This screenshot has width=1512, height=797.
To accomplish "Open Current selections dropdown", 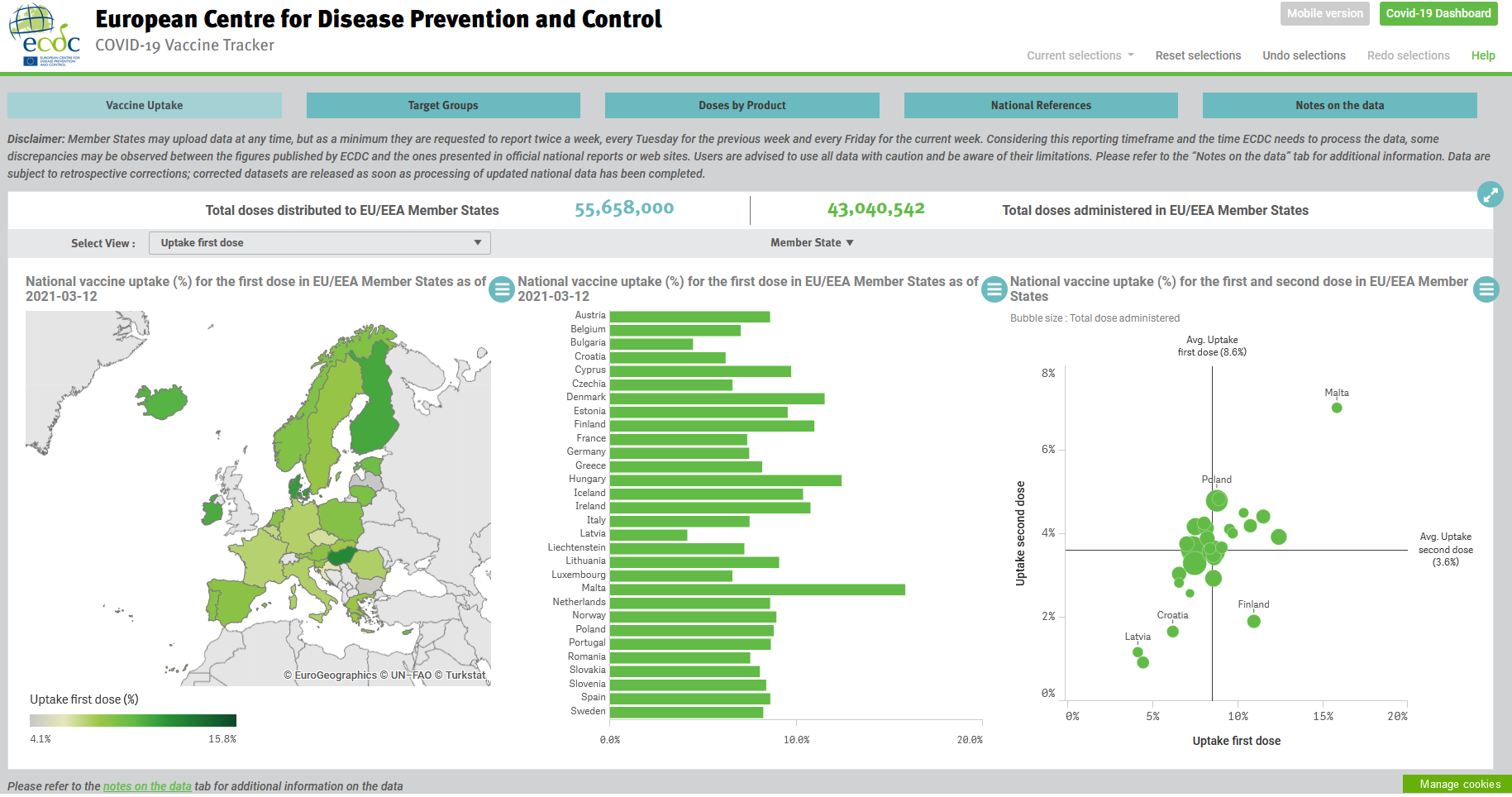I will 1080,55.
